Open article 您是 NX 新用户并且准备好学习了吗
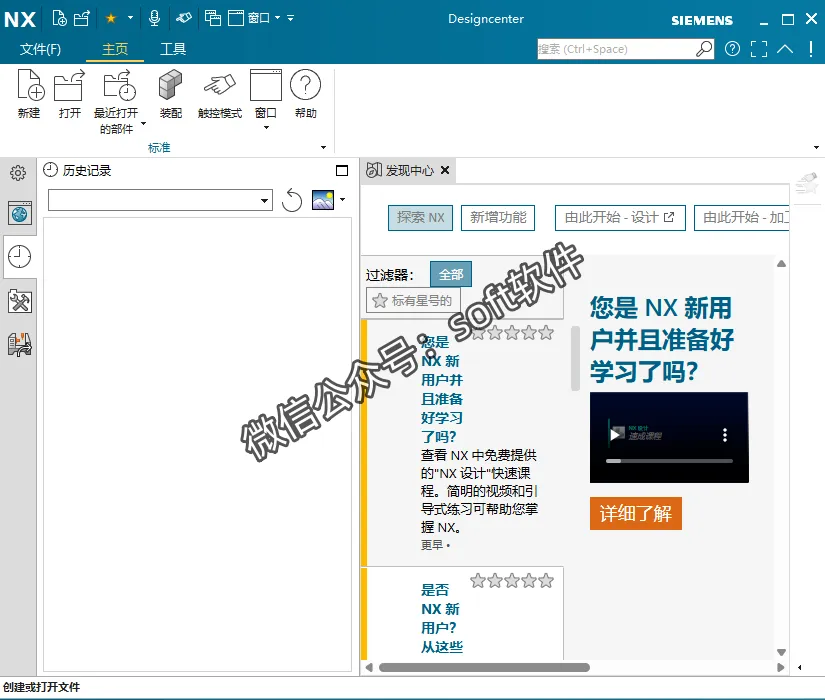 (441, 389)
